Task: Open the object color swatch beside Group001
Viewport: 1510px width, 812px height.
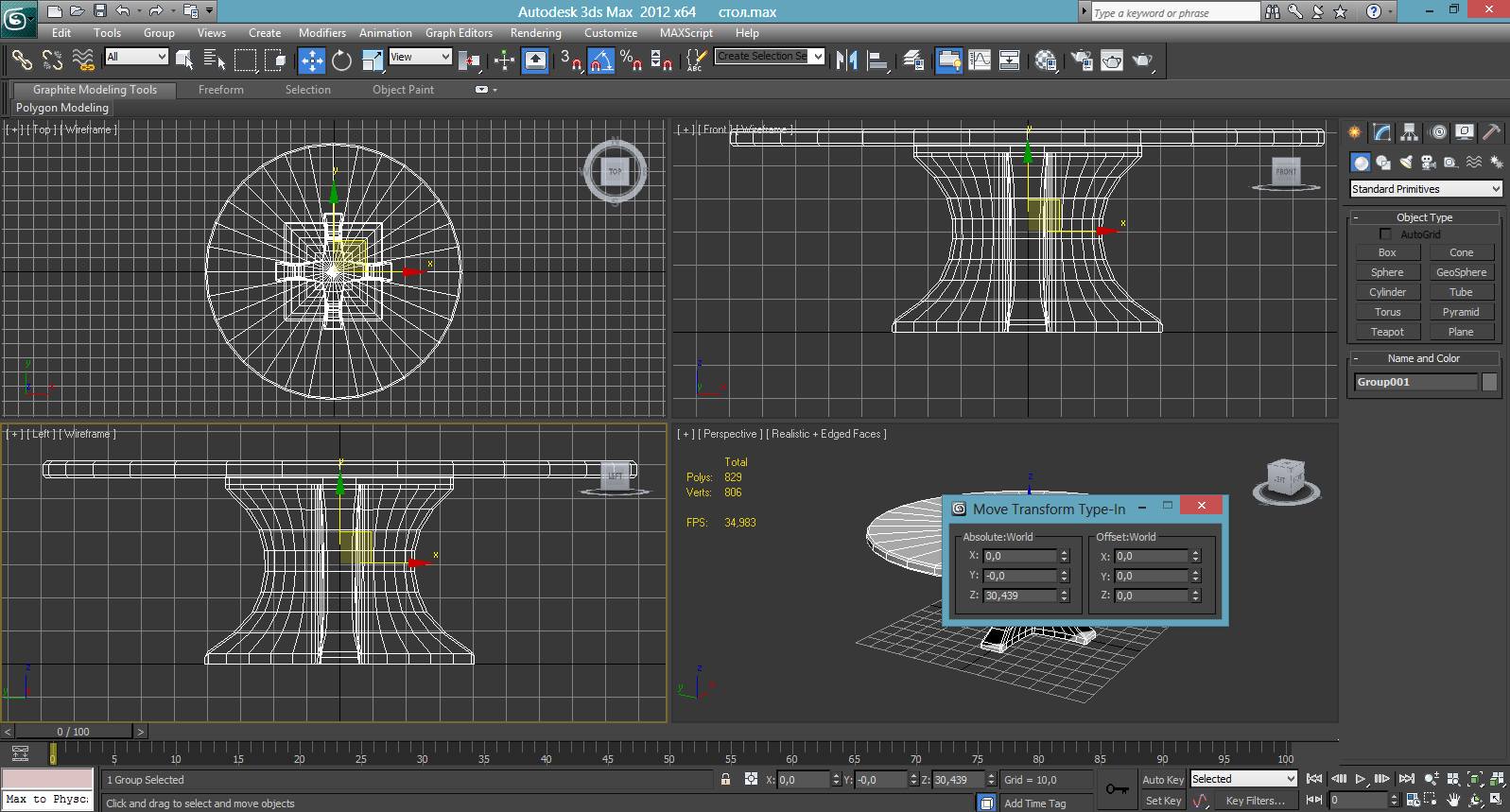Action: 1489,382
